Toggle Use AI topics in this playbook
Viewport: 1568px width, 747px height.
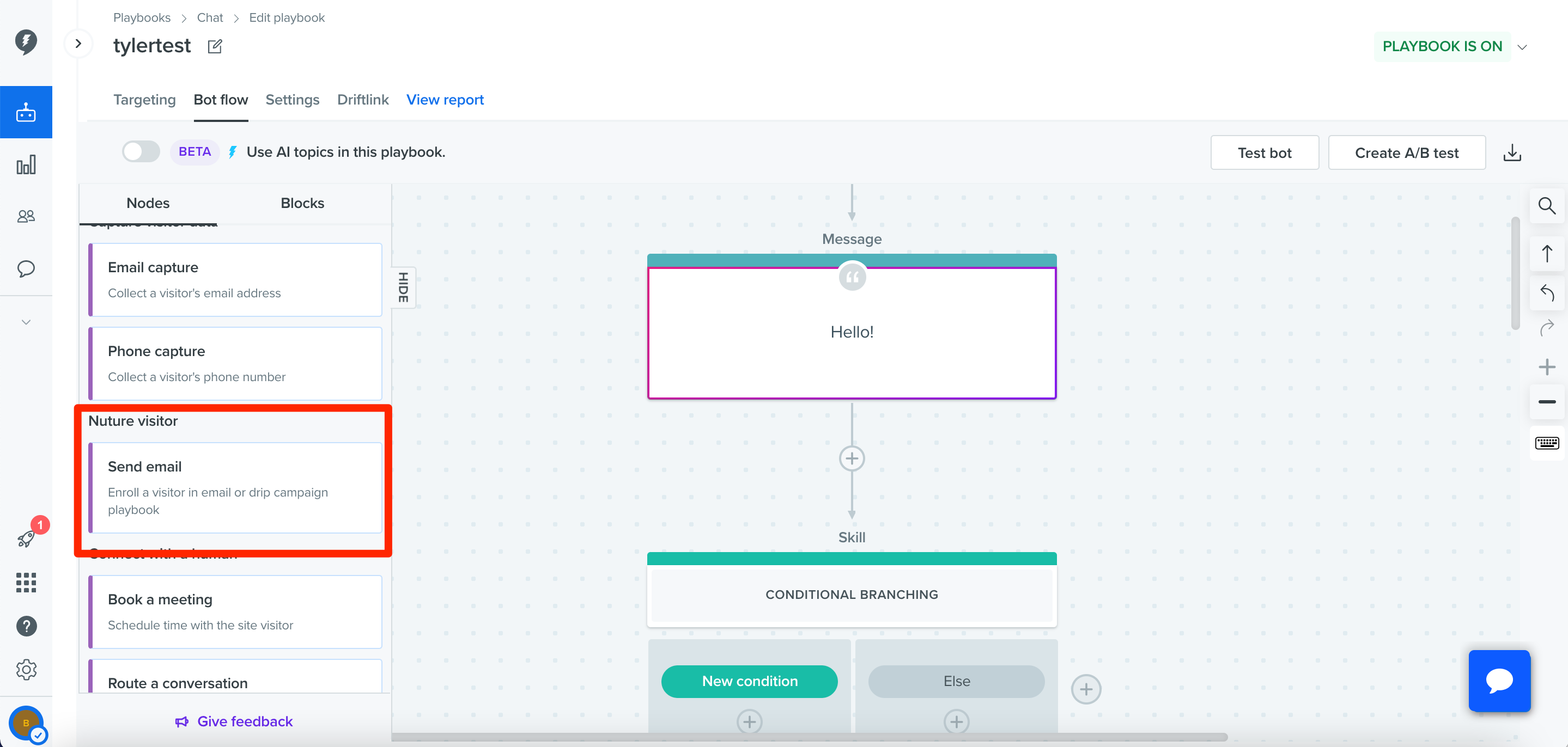(141, 151)
